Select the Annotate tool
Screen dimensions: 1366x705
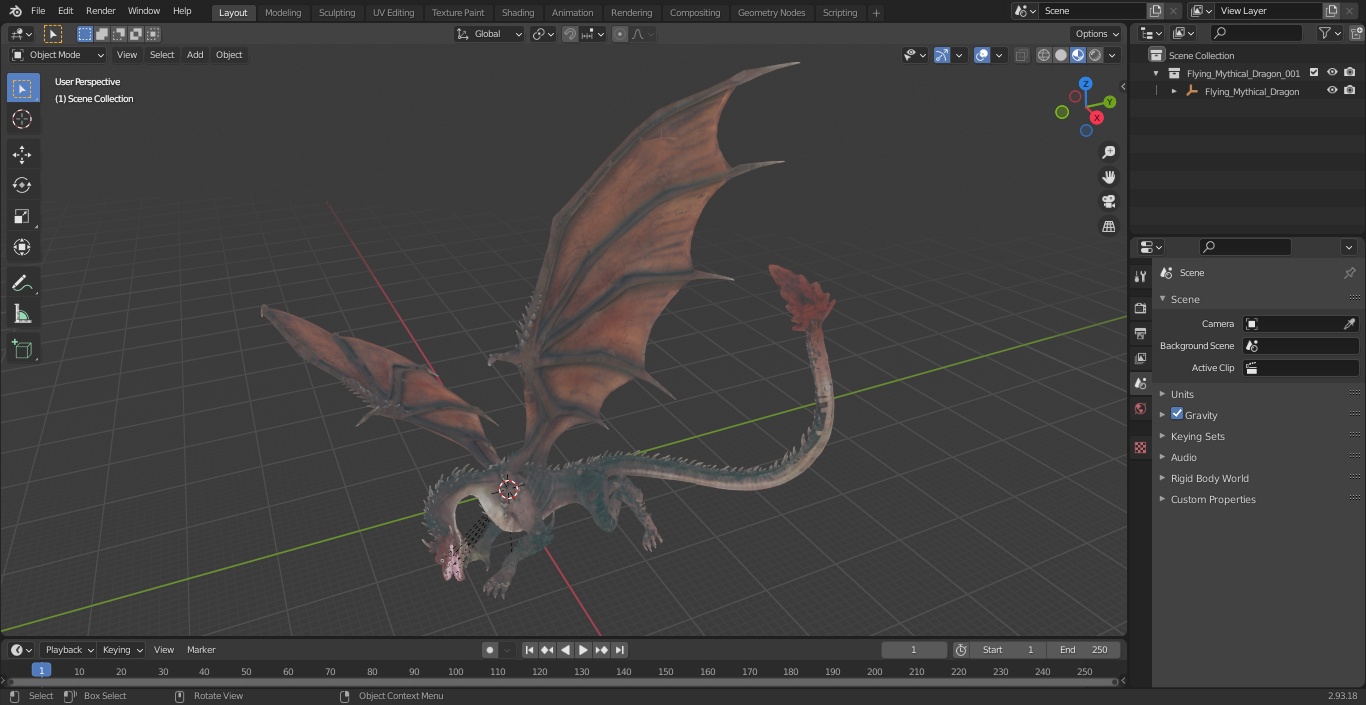coord(22,284)
